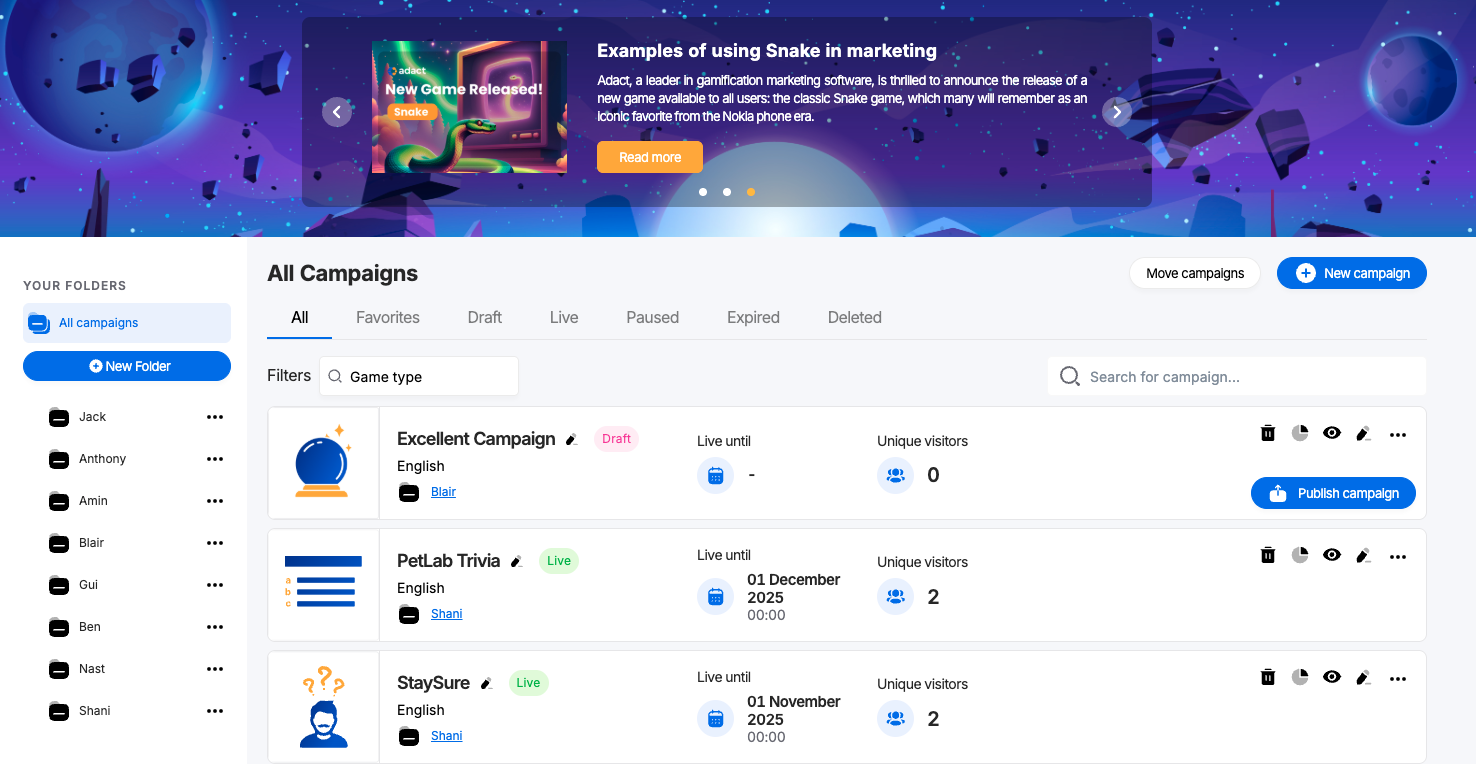The width and height of the screenshot is (1476, 764).
Task: Preview PetLab Trivia with eye icon
Action: click(1331, 555)
